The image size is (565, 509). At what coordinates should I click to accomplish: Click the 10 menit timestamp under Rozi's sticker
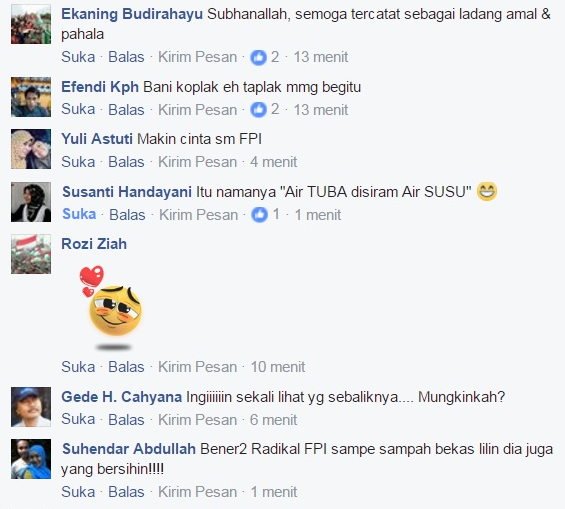coord(278,367)
